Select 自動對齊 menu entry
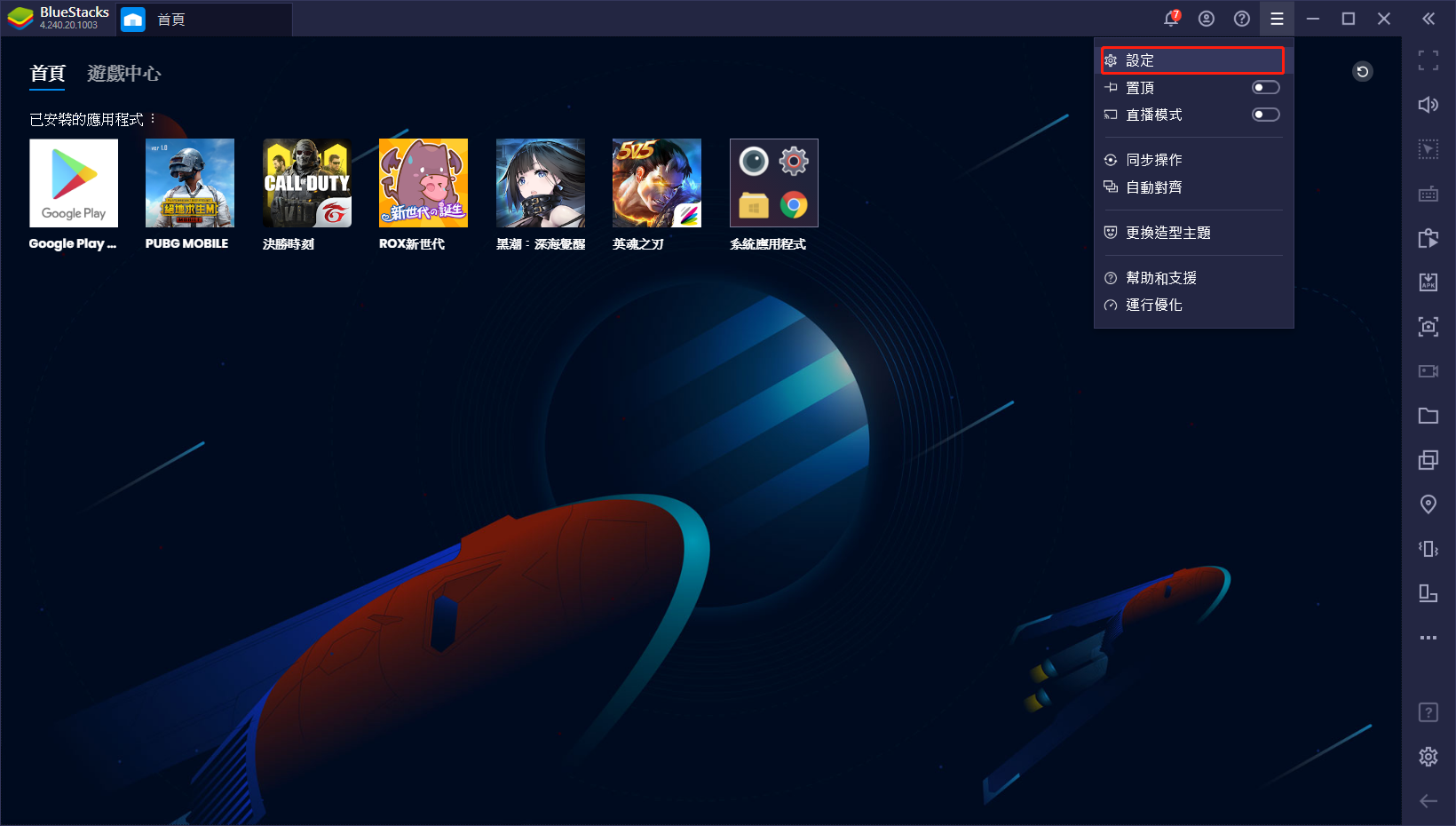Viewport: 1456px width, 826px height. 1192,187
